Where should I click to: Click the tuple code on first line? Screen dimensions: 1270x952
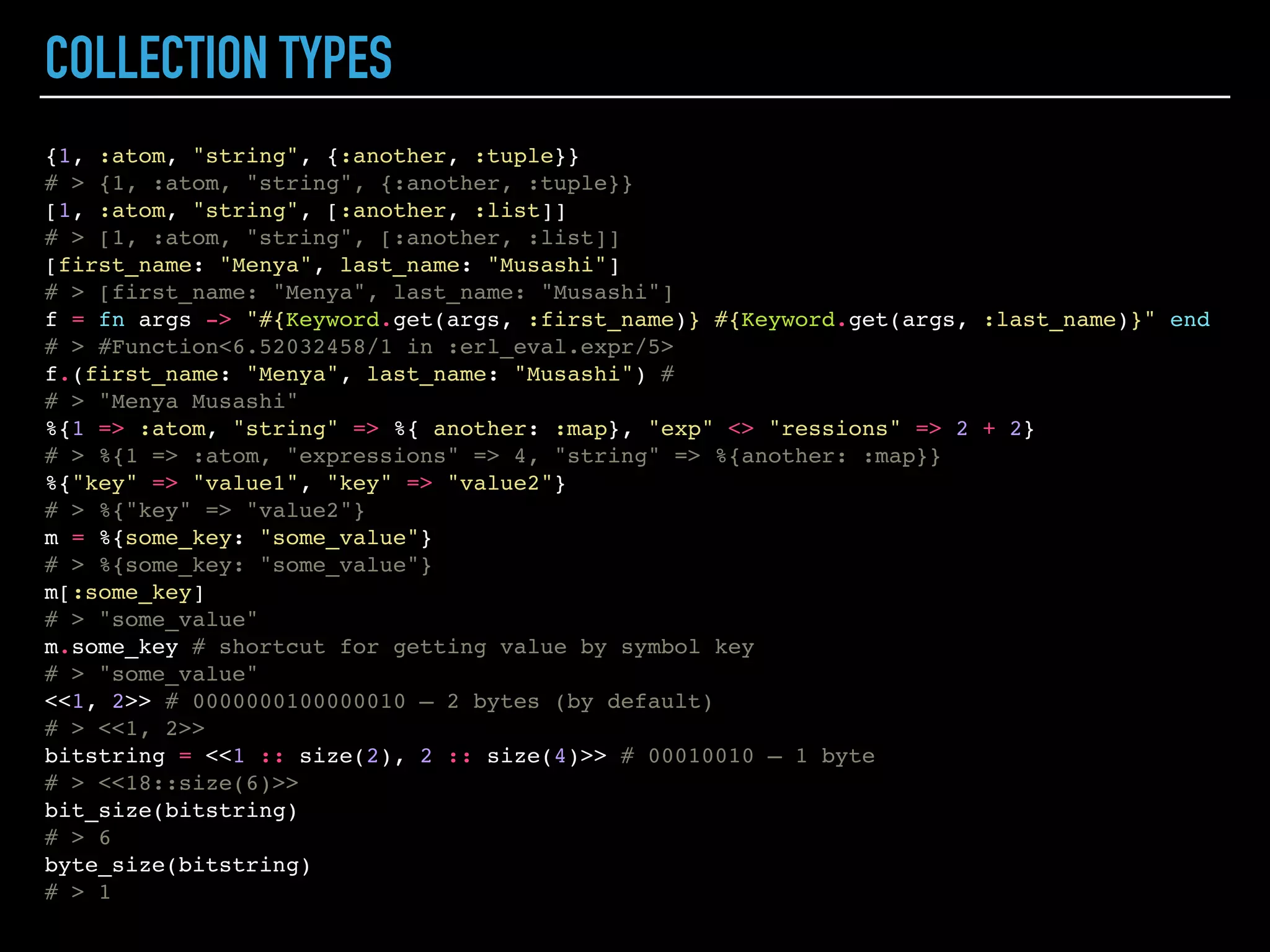pyautogui.click(x=312, y=156)
